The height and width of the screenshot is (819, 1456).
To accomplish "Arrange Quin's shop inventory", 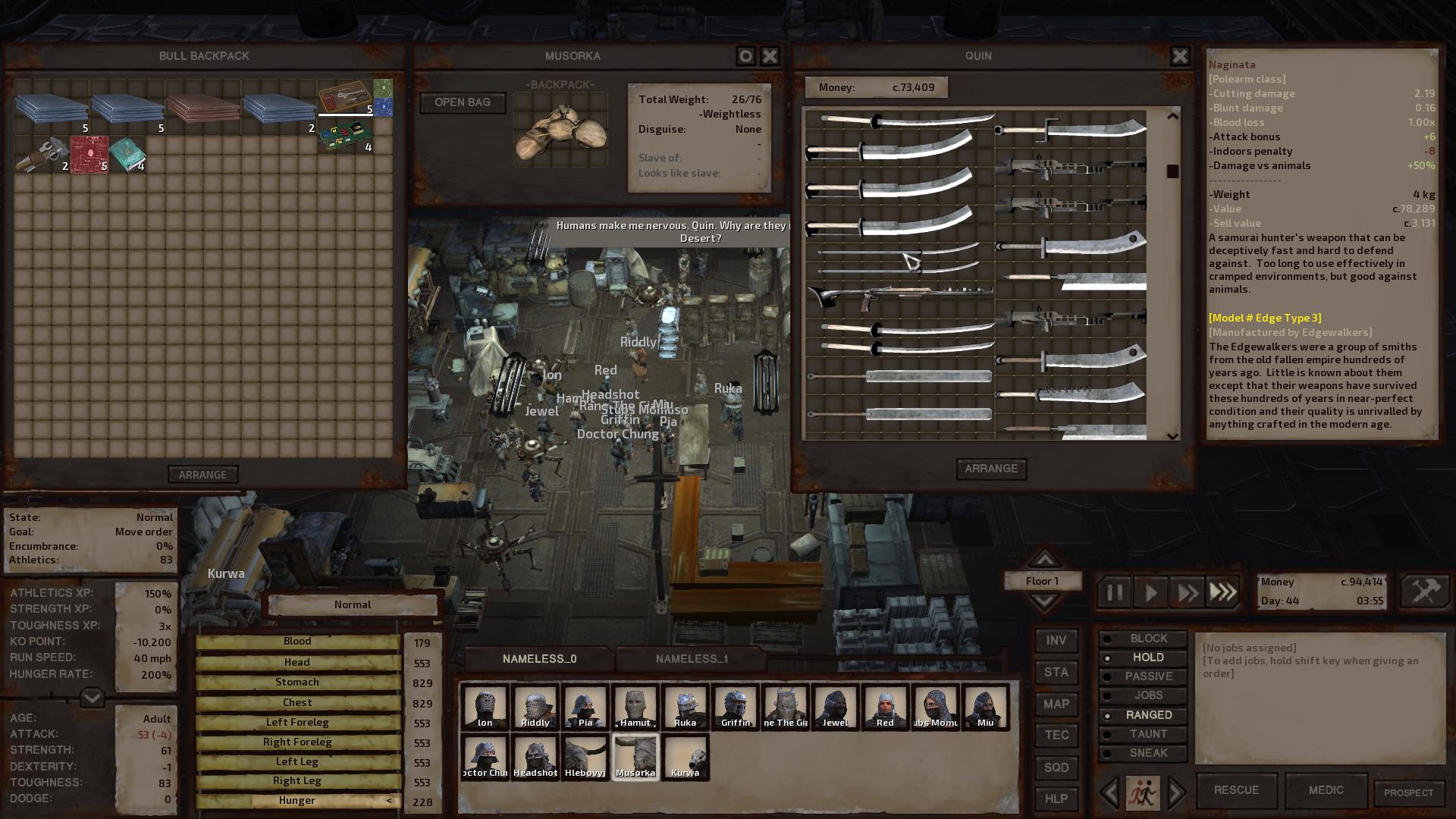I will tap(991, 469).
